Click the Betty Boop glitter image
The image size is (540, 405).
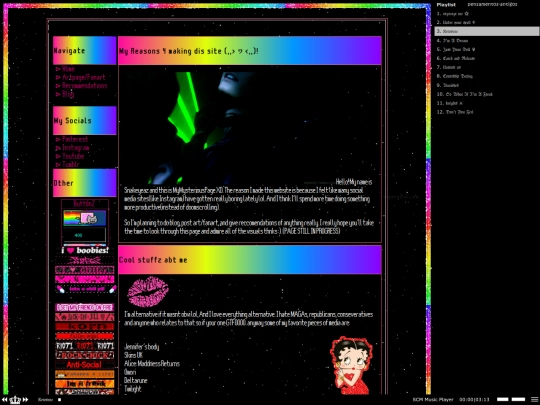pos(352,366)
